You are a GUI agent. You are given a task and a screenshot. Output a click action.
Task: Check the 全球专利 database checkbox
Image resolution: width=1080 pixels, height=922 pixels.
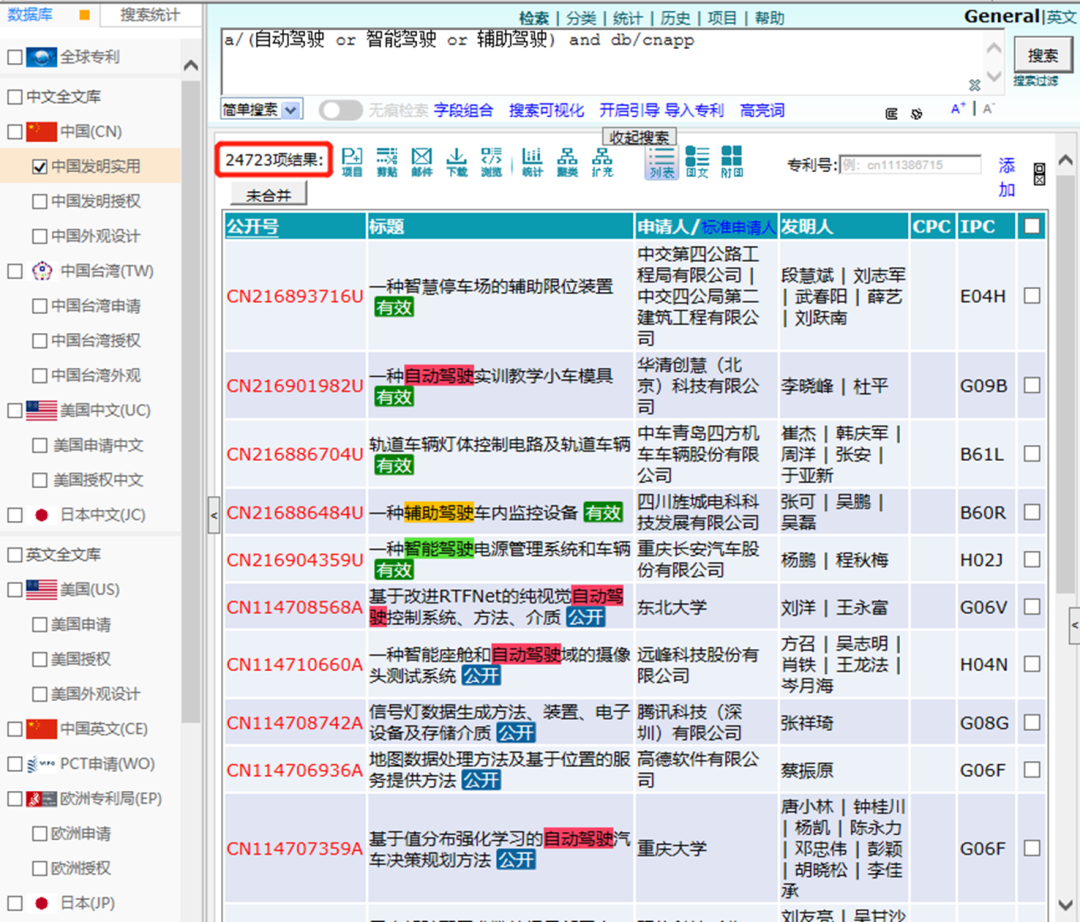[14, 58]
